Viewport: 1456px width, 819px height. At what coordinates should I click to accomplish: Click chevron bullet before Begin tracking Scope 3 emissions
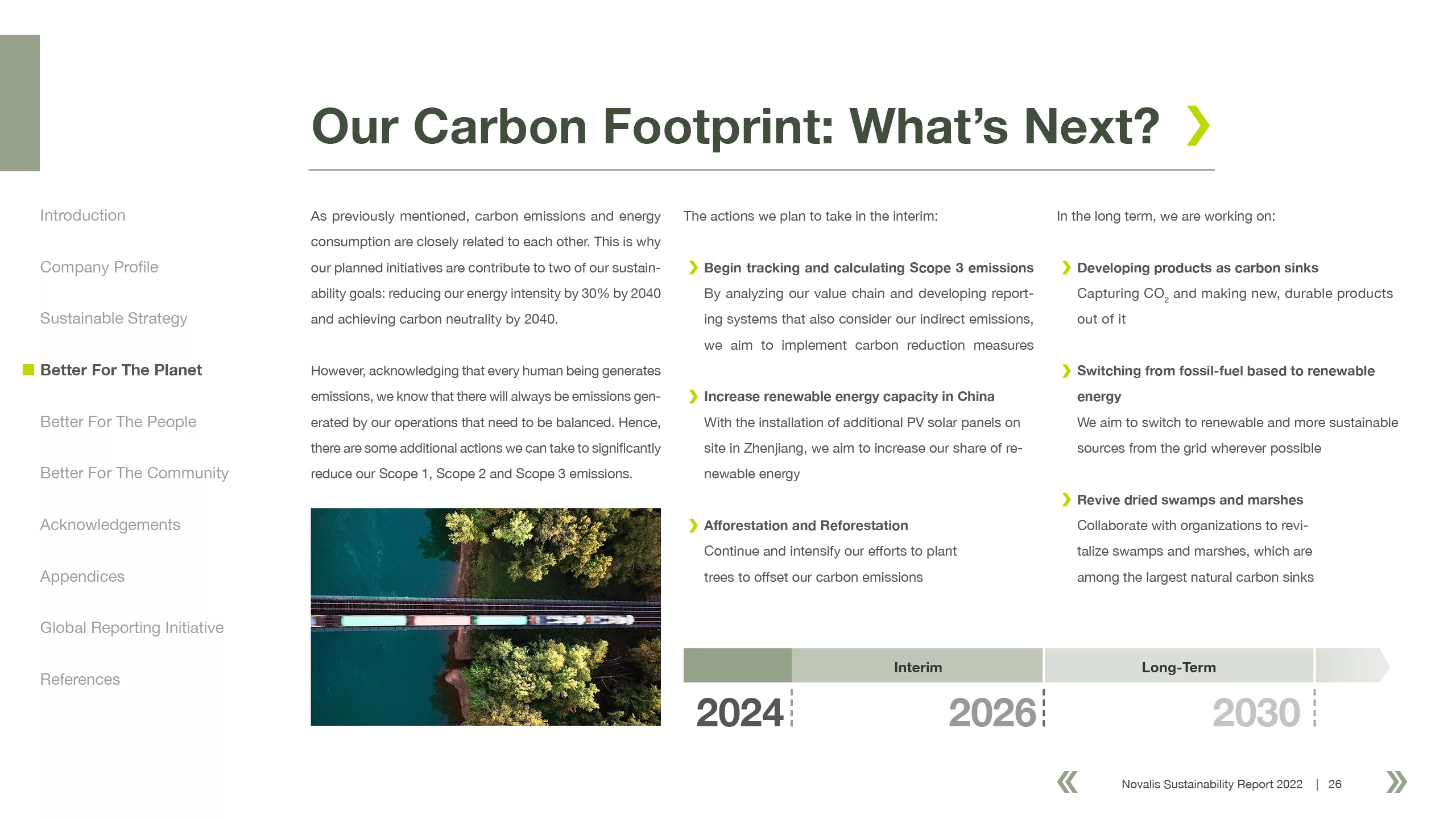693,268
